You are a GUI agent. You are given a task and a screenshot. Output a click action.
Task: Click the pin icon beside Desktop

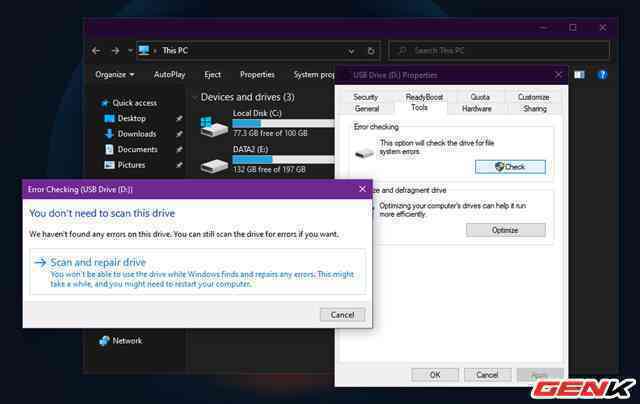(x=179, y=118)
